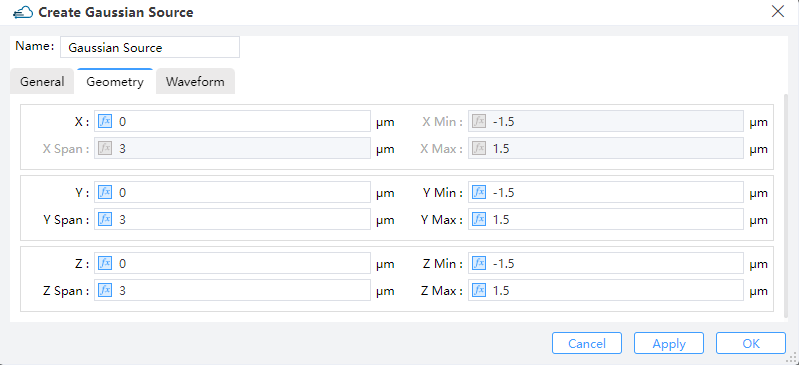Switch to the General tab
The image size is (799, 365).
coord(42,82)
